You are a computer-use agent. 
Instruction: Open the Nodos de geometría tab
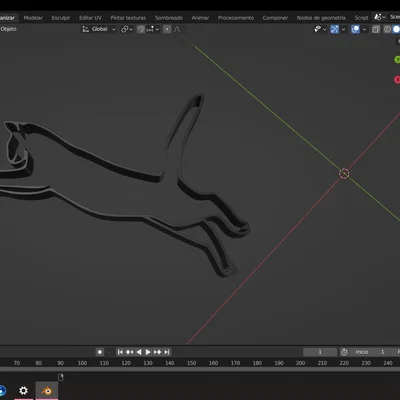[321, 18]
